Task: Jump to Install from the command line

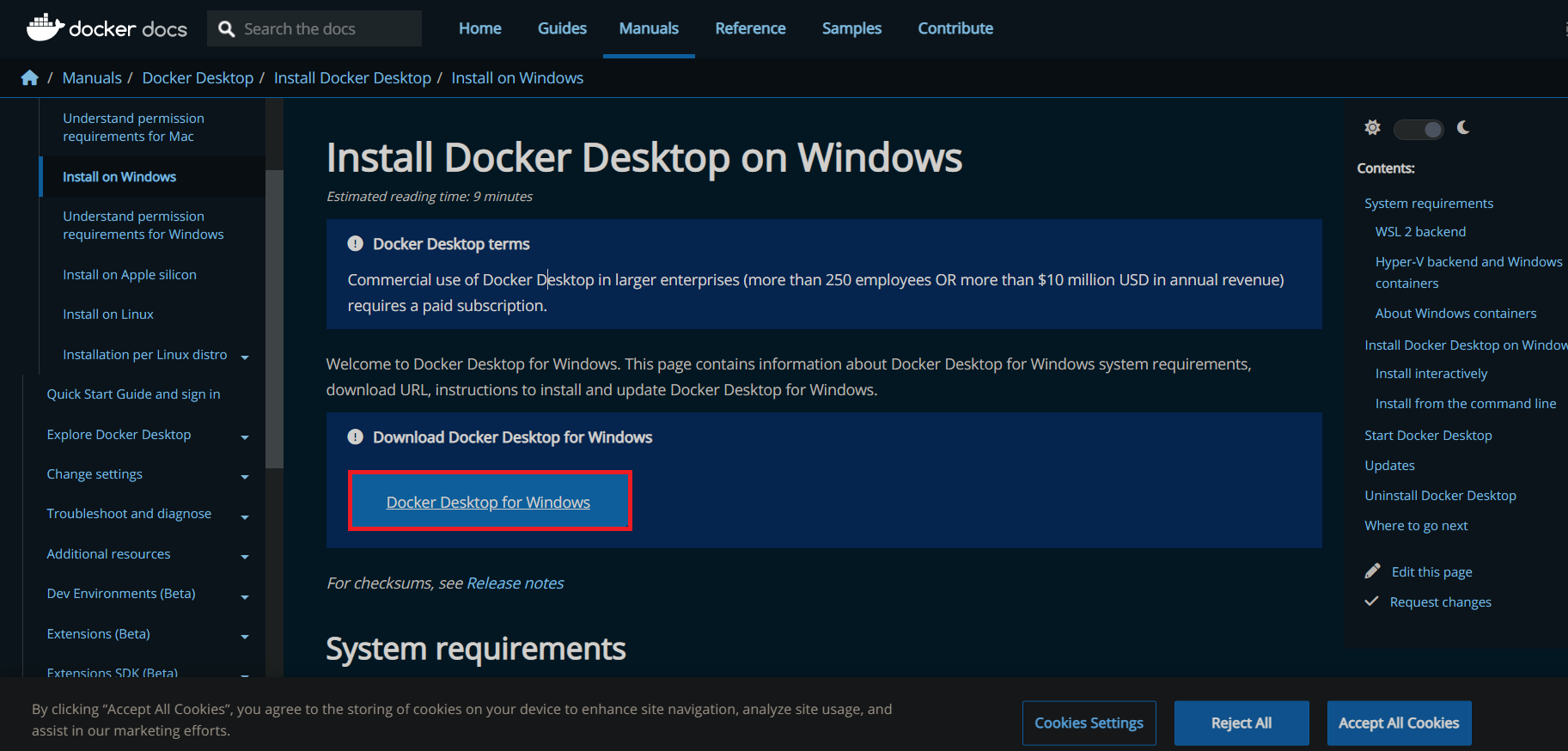Action: [x=1465, y=404]
